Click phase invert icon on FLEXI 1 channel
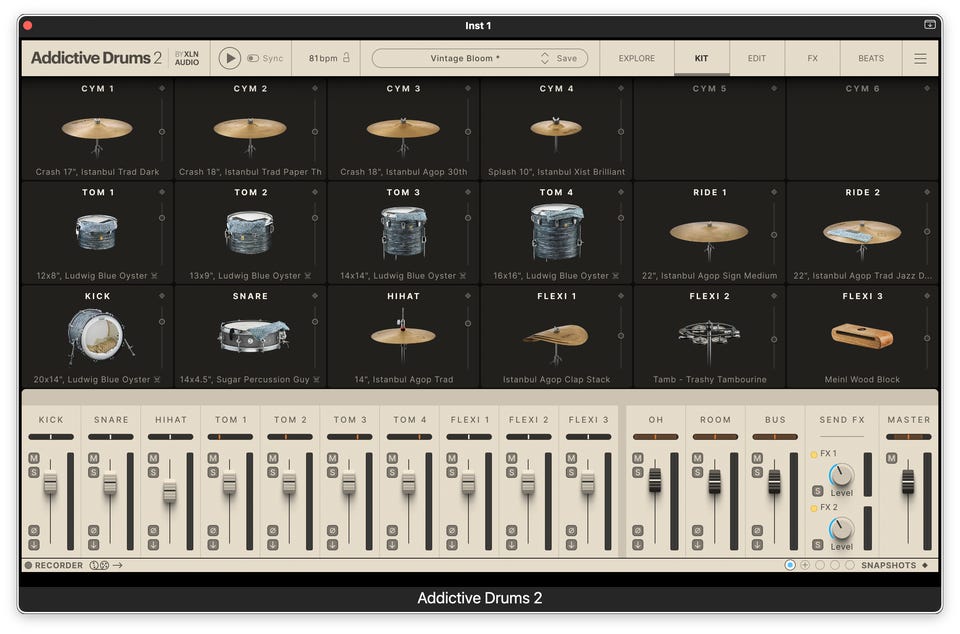This screenshot has width=960, height=634. click(452, 530)
